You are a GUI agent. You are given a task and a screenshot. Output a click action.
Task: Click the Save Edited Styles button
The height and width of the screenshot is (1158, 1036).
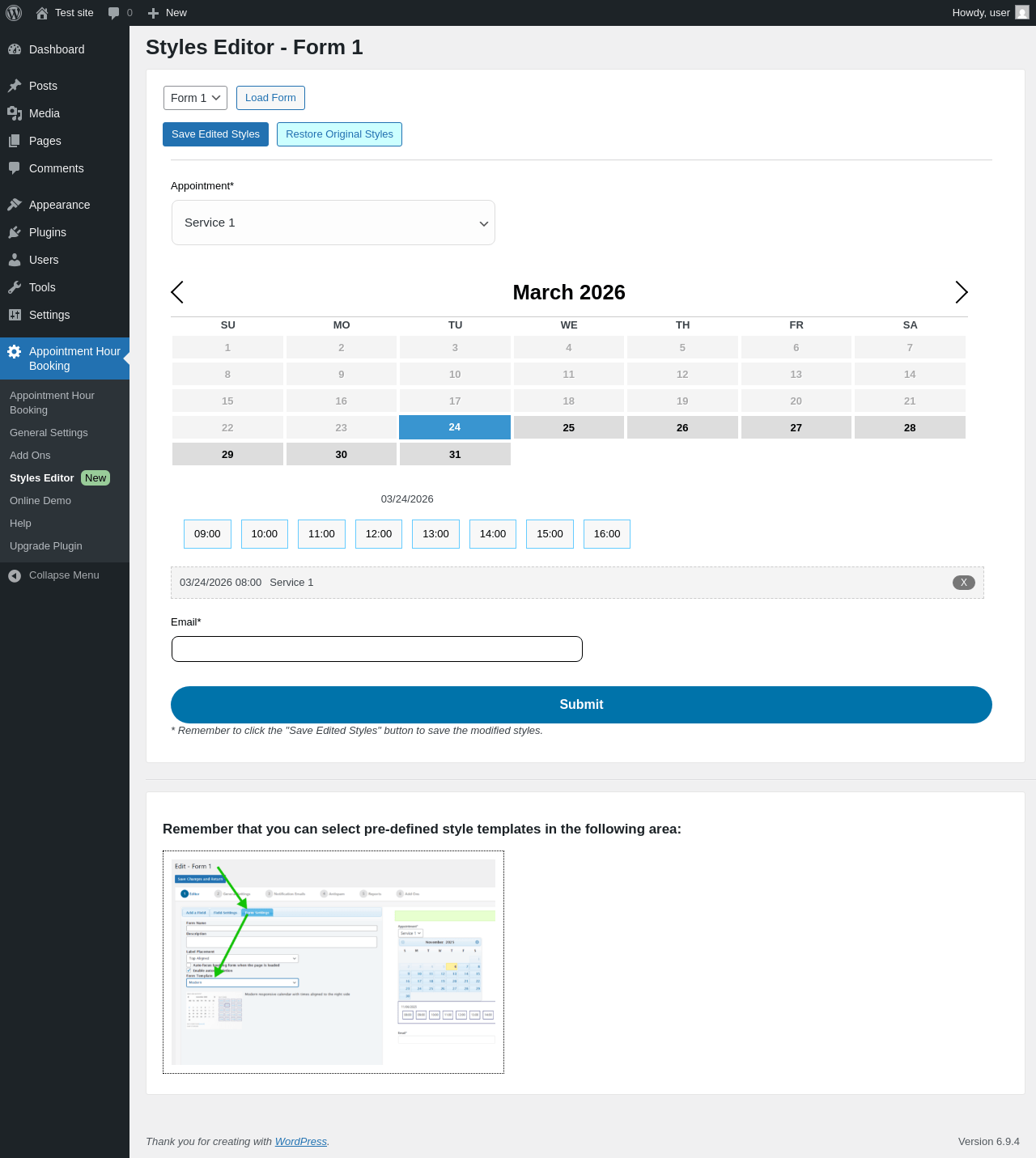pyautogui.click(x=215, y=134)
